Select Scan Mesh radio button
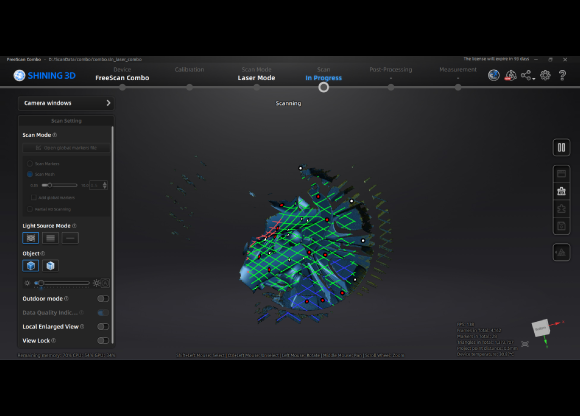 click(30, 174)
